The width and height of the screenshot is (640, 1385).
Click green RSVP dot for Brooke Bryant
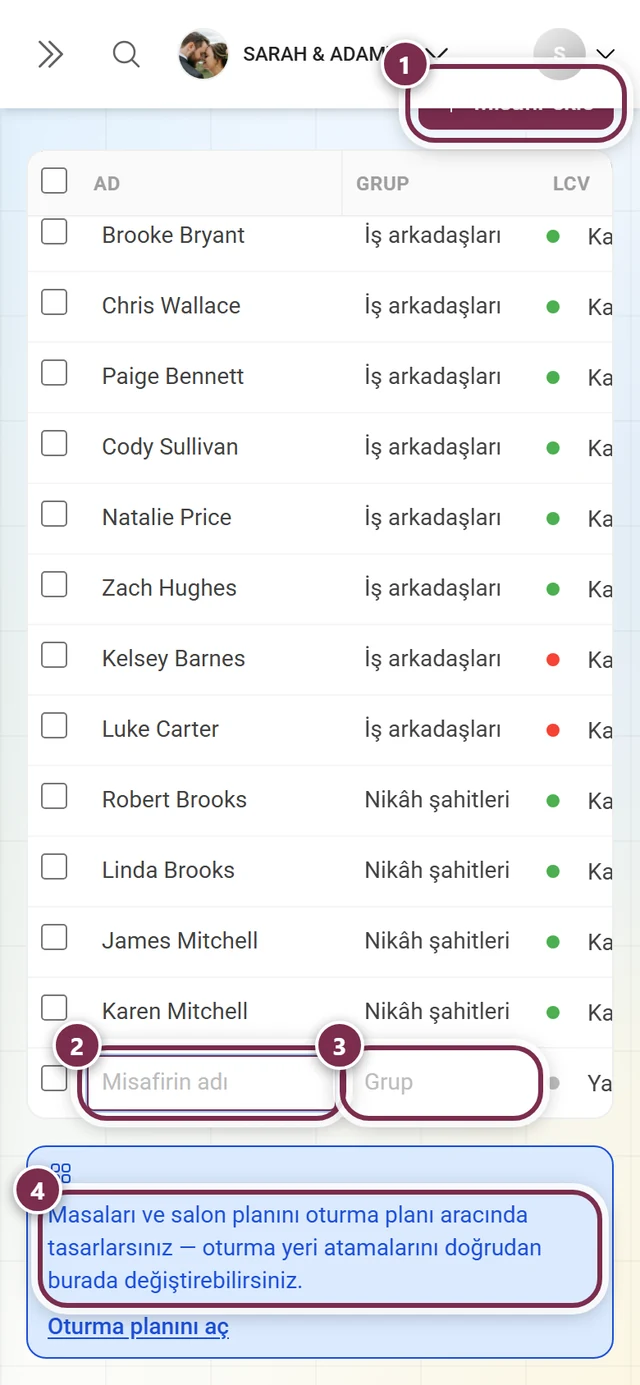[x=553, y=237]
